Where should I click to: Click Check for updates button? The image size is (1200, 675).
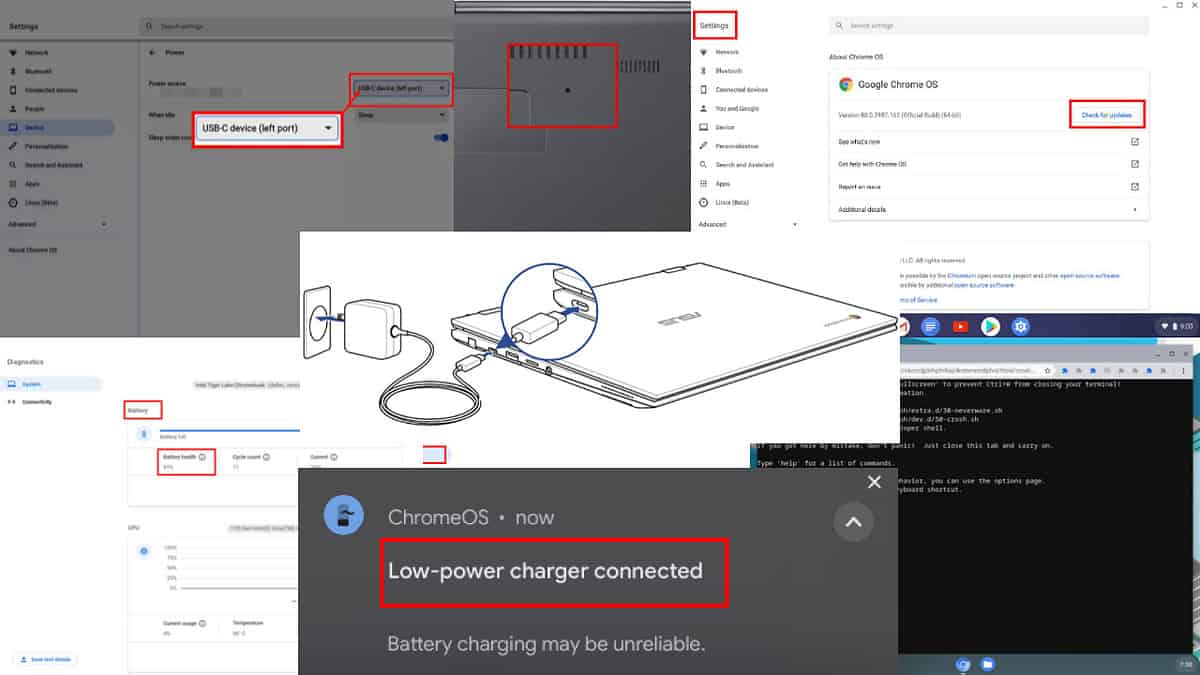[x=1106, y=115]
